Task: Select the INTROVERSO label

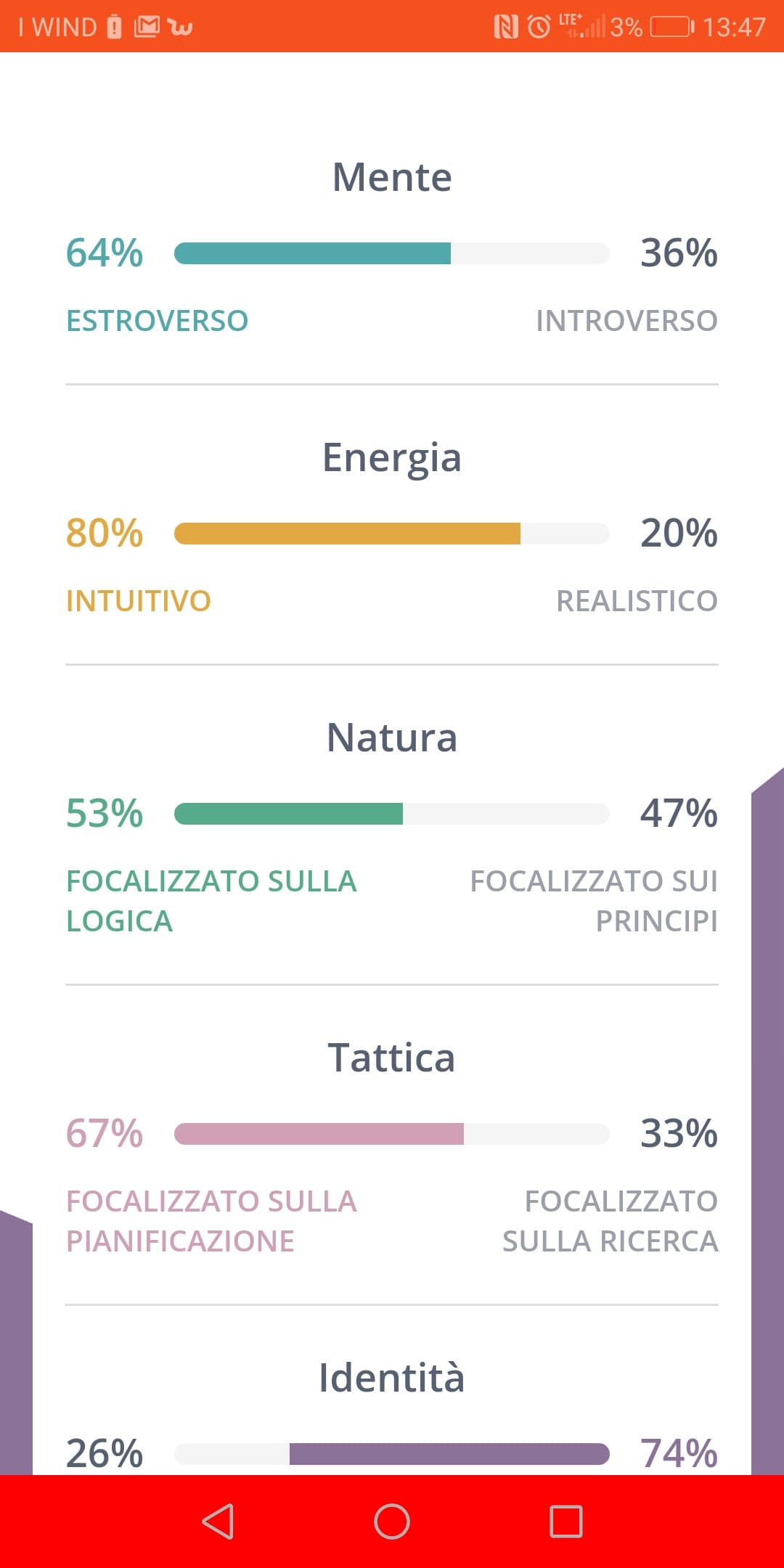Action: (626, 321)
